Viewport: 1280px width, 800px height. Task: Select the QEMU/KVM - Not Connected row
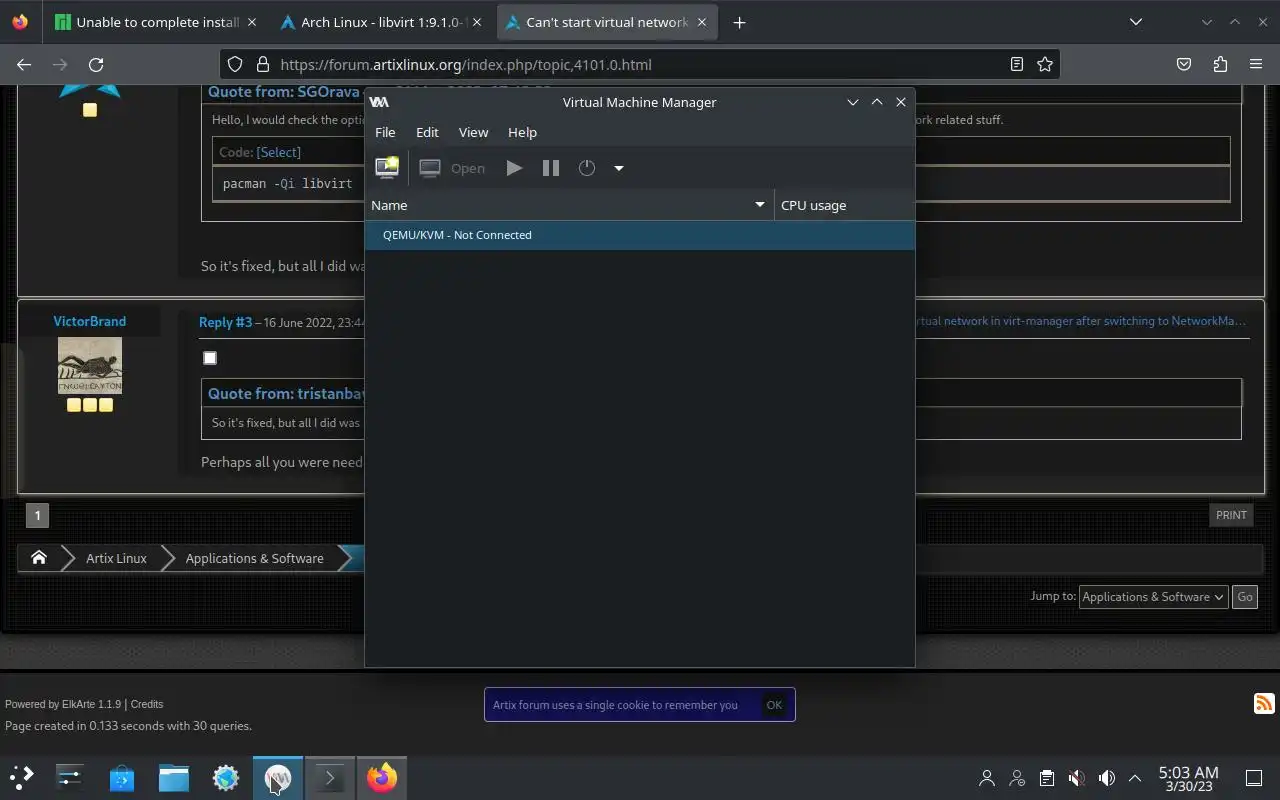tap(640, 235)
